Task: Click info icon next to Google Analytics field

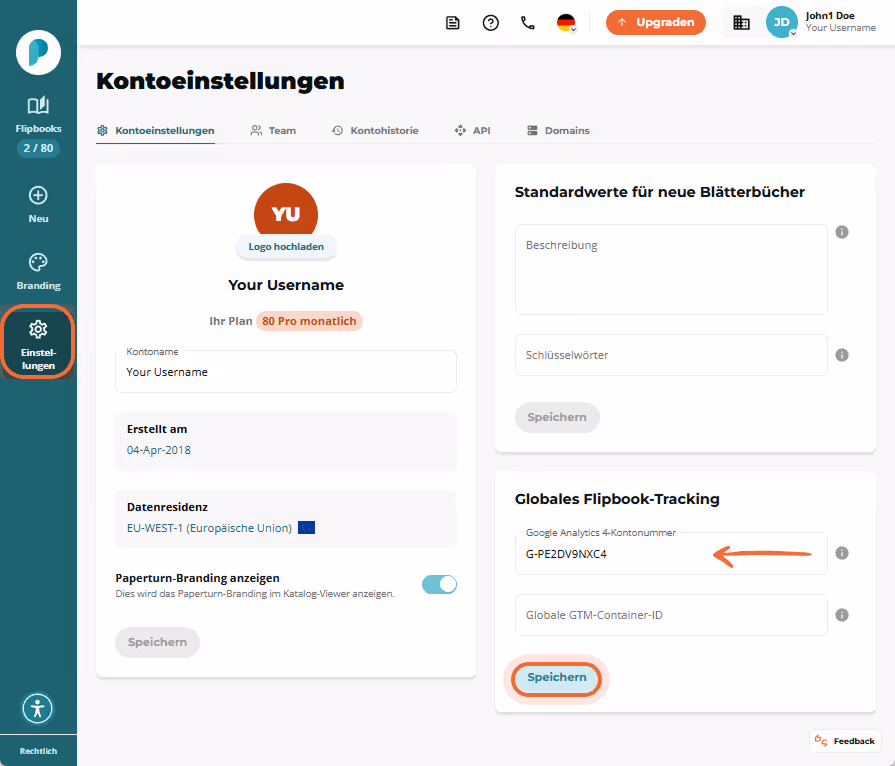Action: (x=842, y=553)
